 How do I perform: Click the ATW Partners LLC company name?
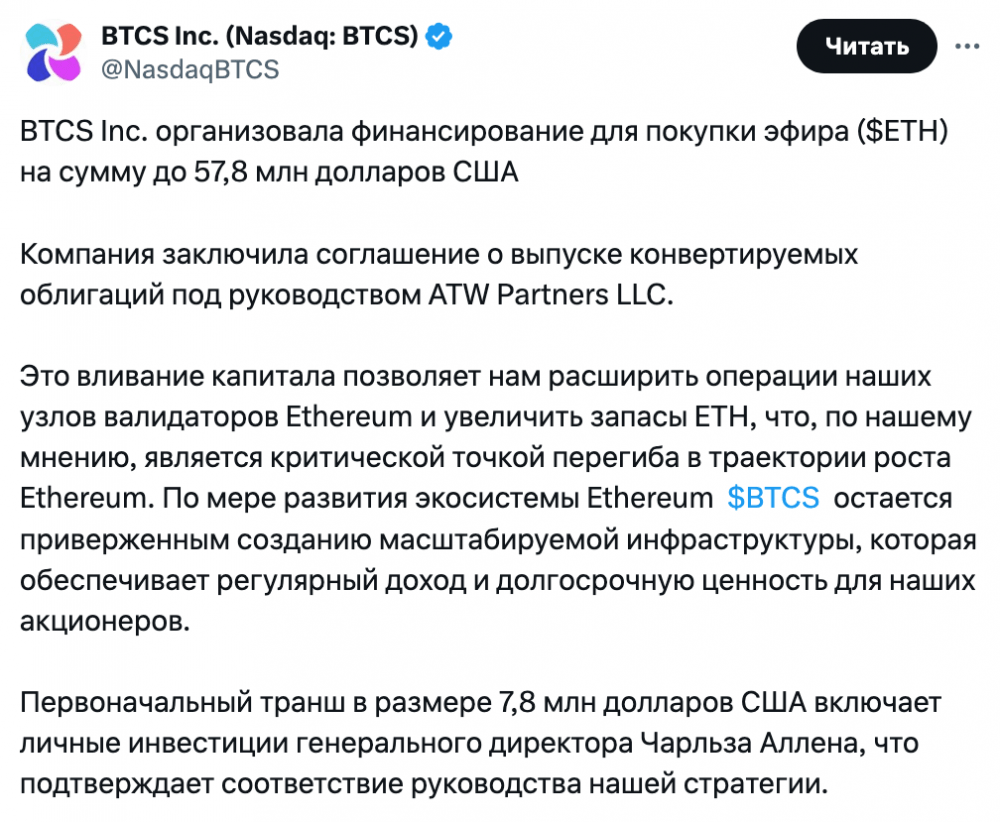click(x=551, y=294)
